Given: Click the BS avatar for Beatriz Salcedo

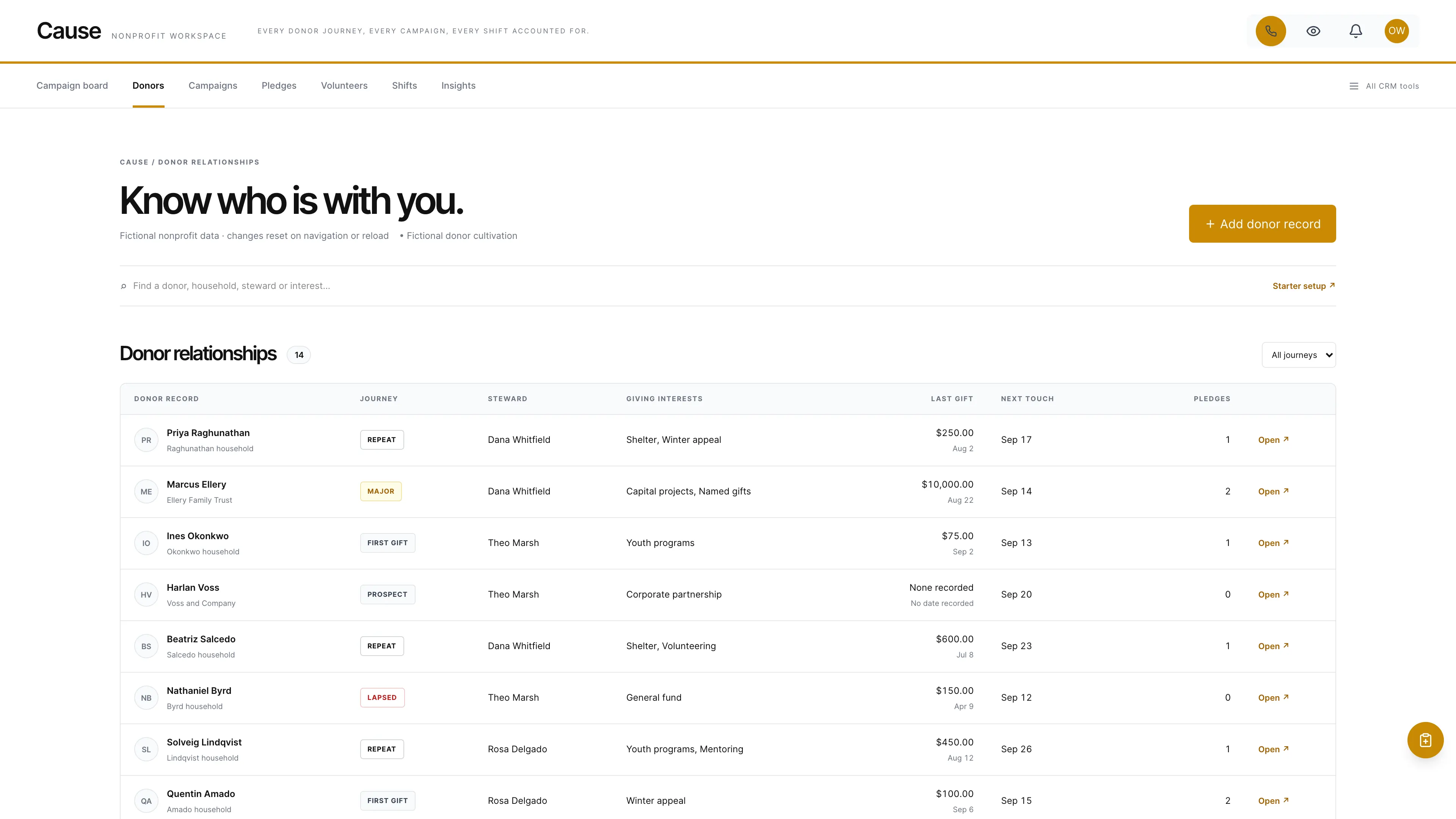Looking at the screenshot, I should [146, 646].
